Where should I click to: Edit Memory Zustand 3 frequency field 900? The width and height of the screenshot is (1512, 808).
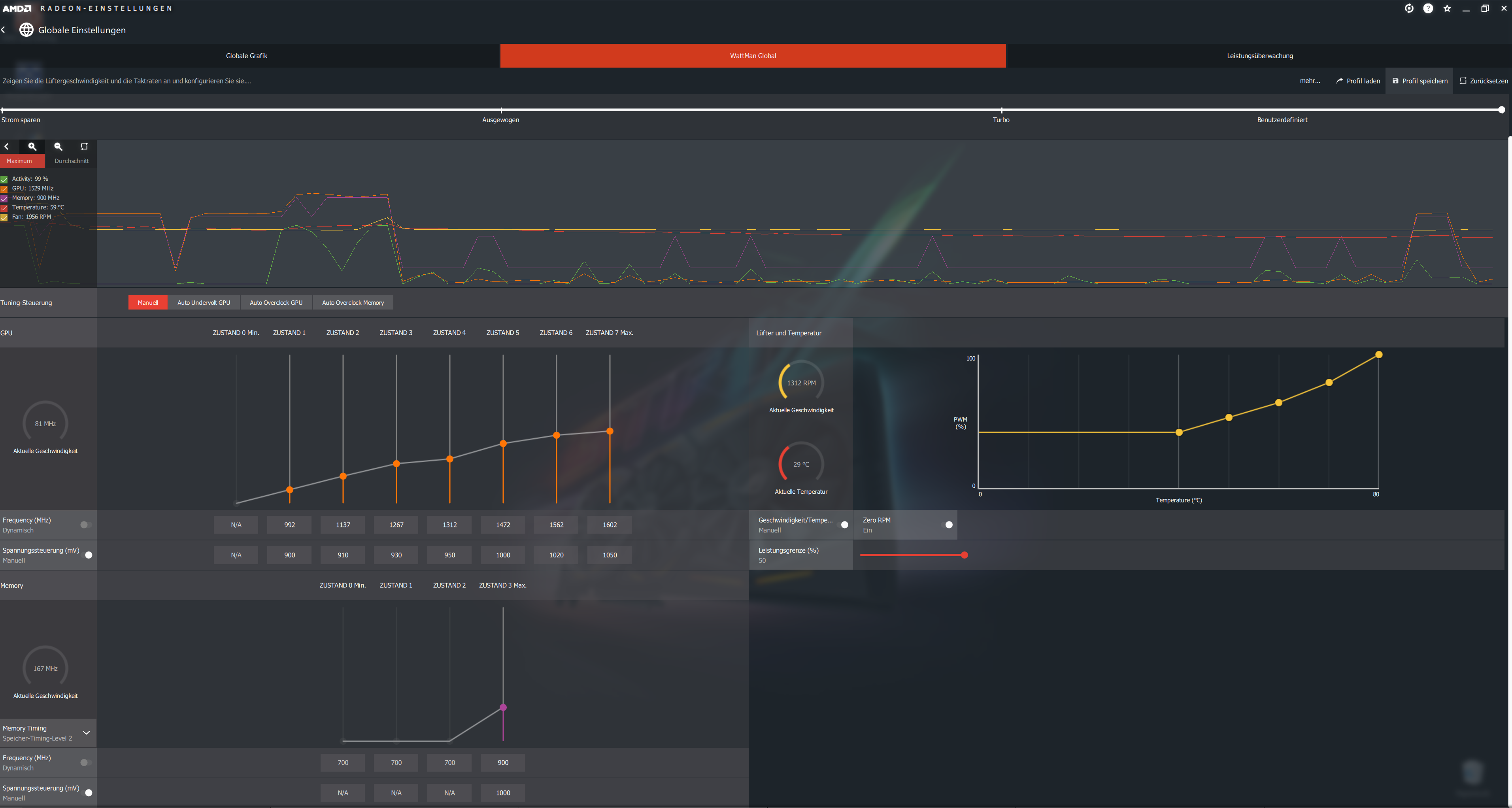503,763
